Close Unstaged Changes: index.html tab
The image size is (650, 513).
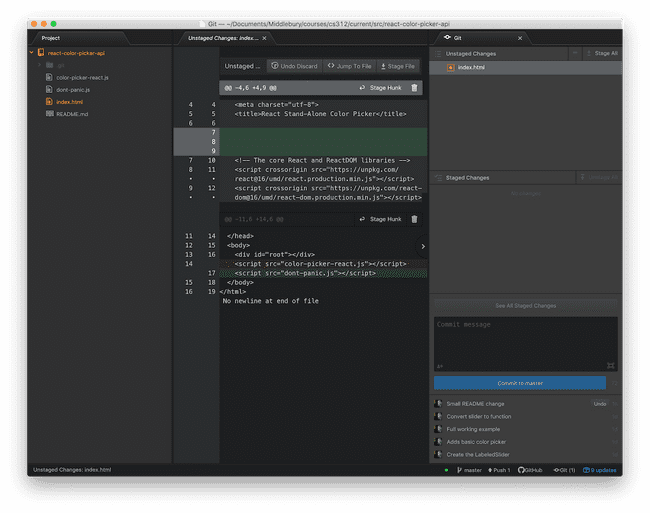264,38
